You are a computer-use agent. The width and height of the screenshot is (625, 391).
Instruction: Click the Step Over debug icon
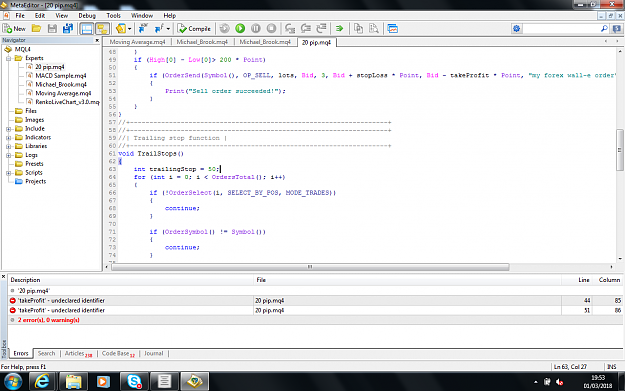(306, 29)
